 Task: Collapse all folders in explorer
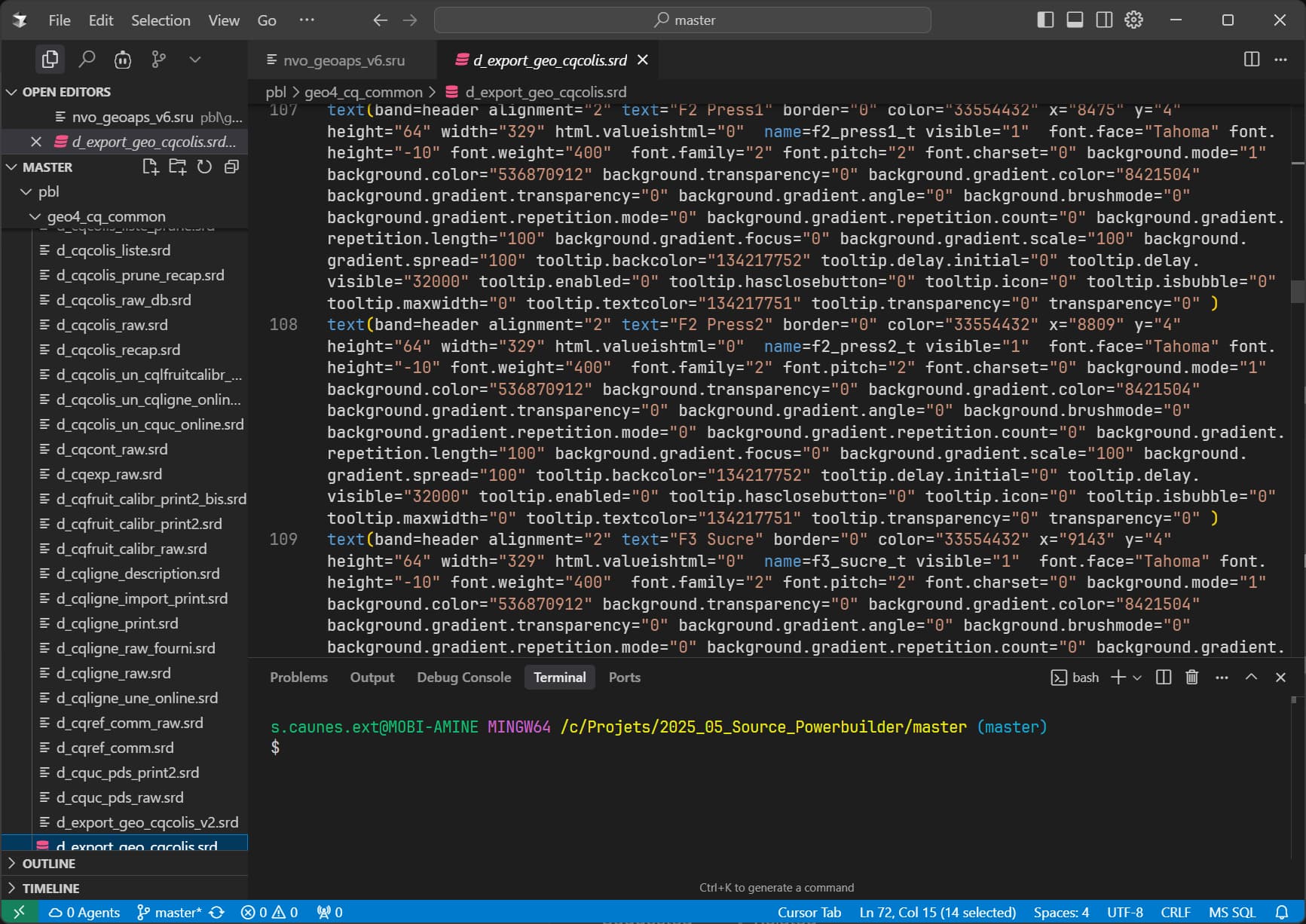coord(231,167)
